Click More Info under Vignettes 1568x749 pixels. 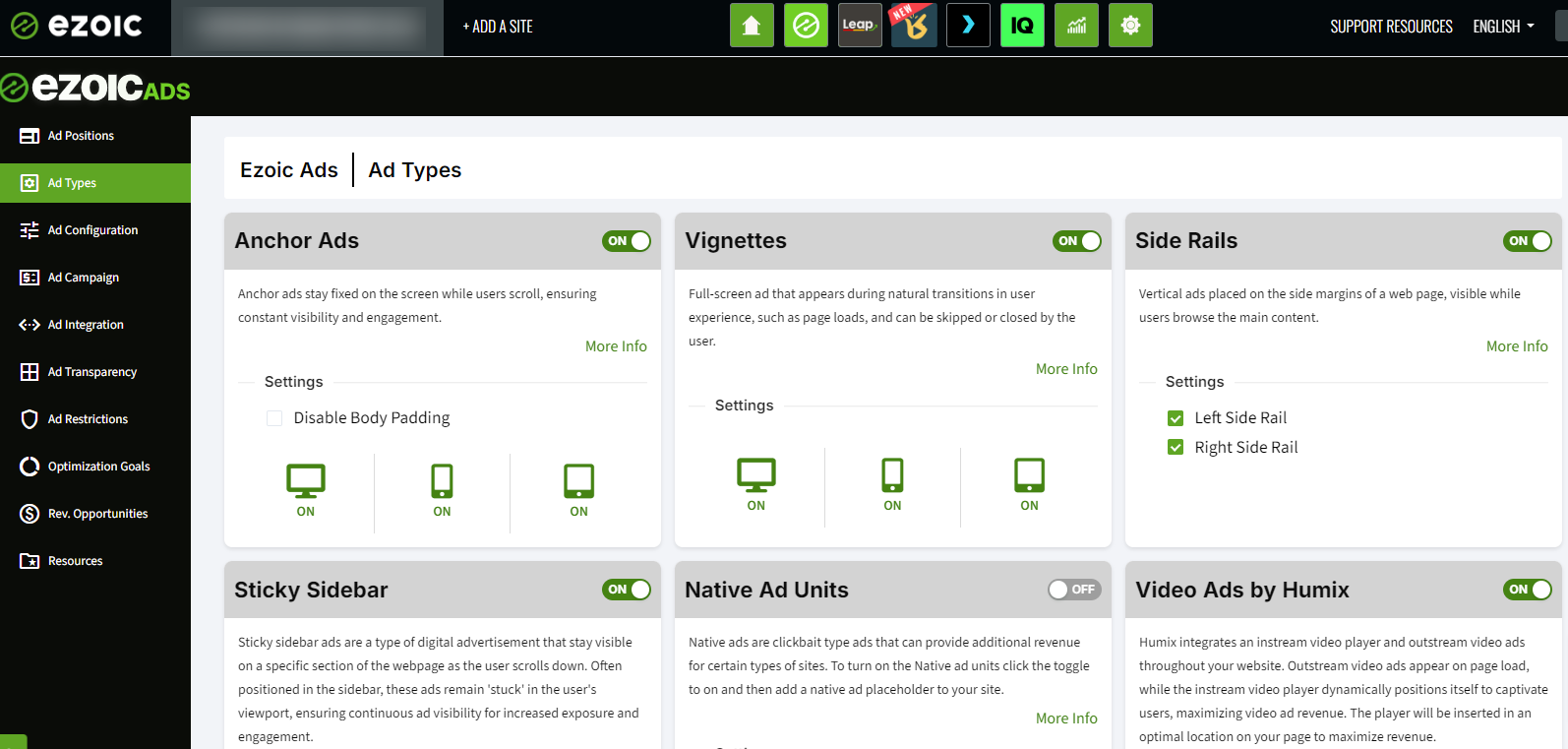[x=1066, y=369]
